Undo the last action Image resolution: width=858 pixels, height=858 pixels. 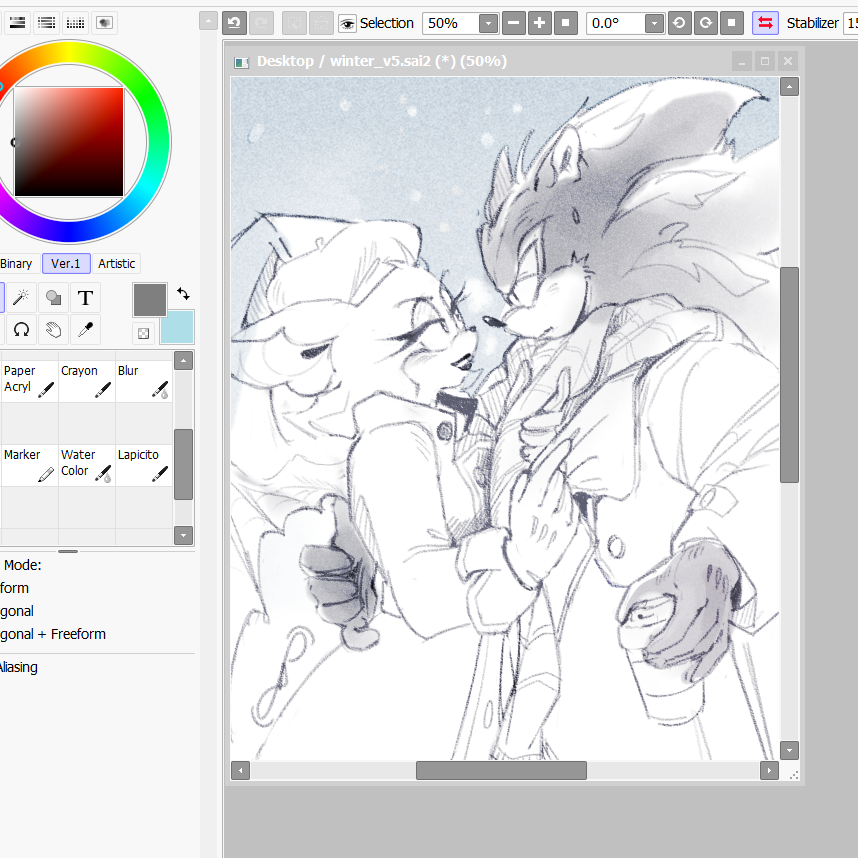pyautogui.click(x=234, y=23)
